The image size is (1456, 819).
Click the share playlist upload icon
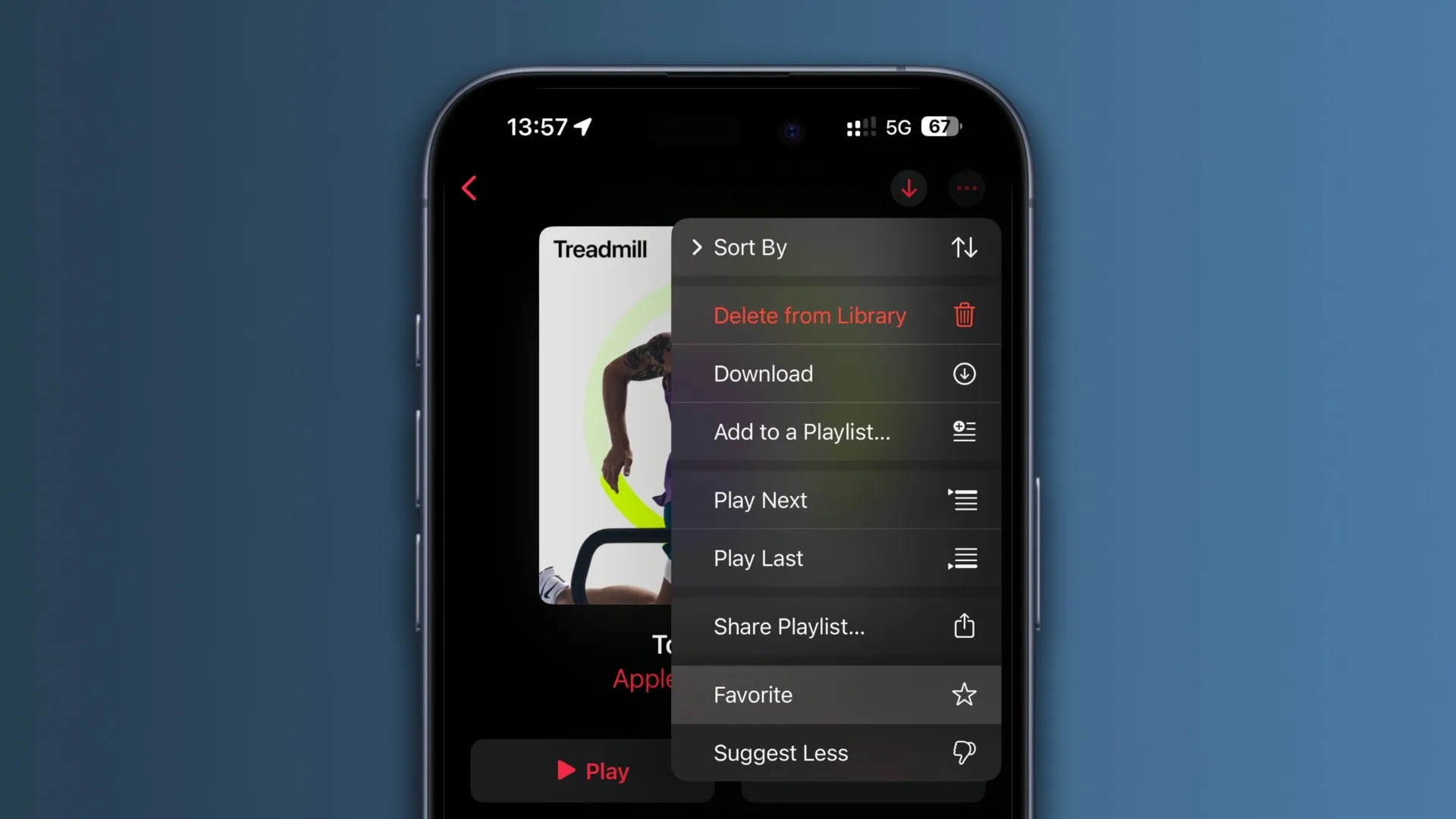pyautogui.click(x=964, y=626)
